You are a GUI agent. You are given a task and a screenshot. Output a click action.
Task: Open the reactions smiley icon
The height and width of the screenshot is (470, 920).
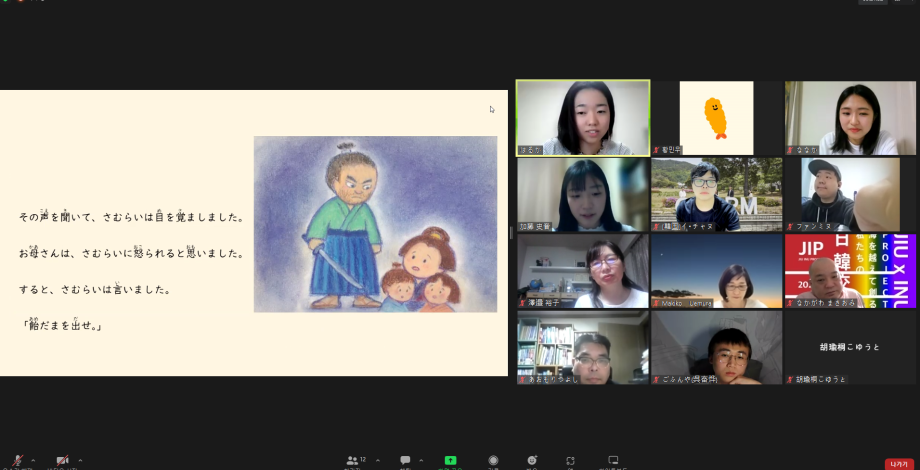tap(532, 460)
